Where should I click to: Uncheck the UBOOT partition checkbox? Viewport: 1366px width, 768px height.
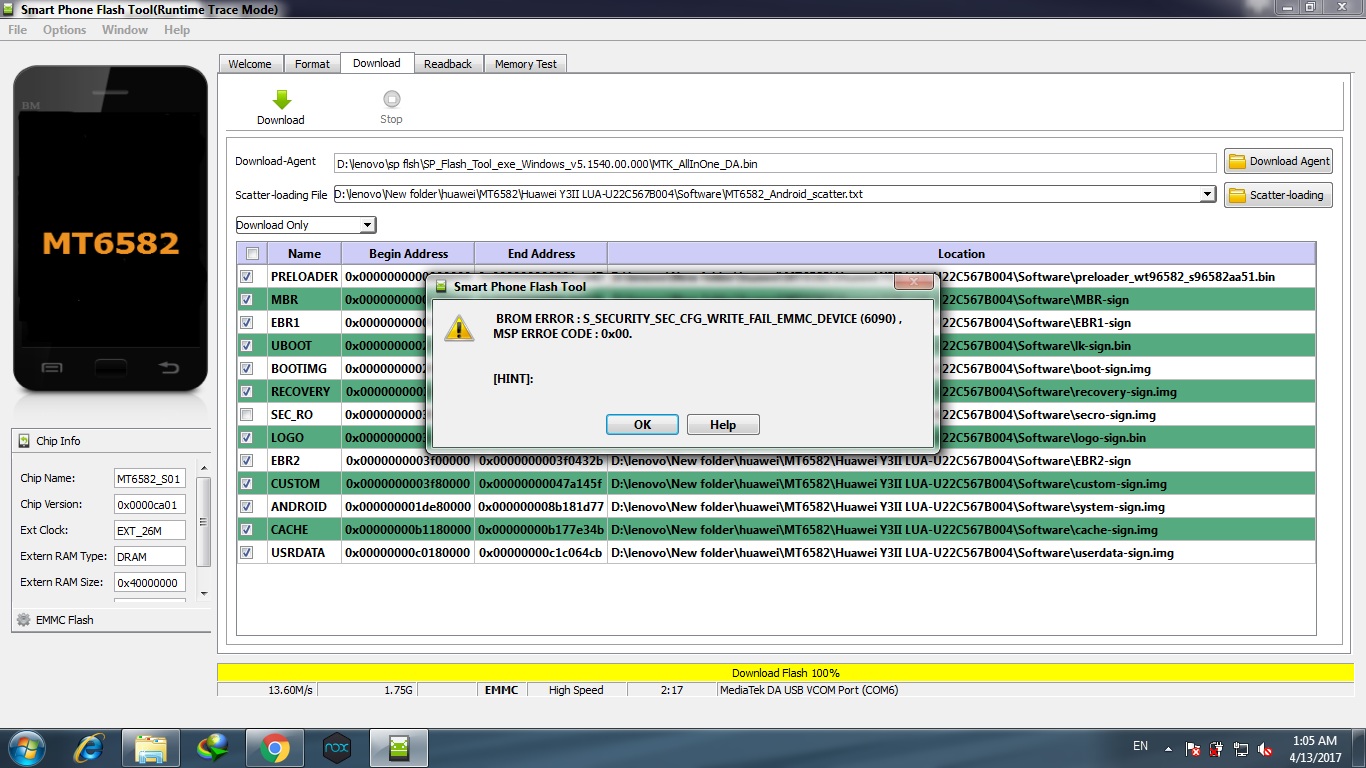pyautogui.click(x=247, y=346)
